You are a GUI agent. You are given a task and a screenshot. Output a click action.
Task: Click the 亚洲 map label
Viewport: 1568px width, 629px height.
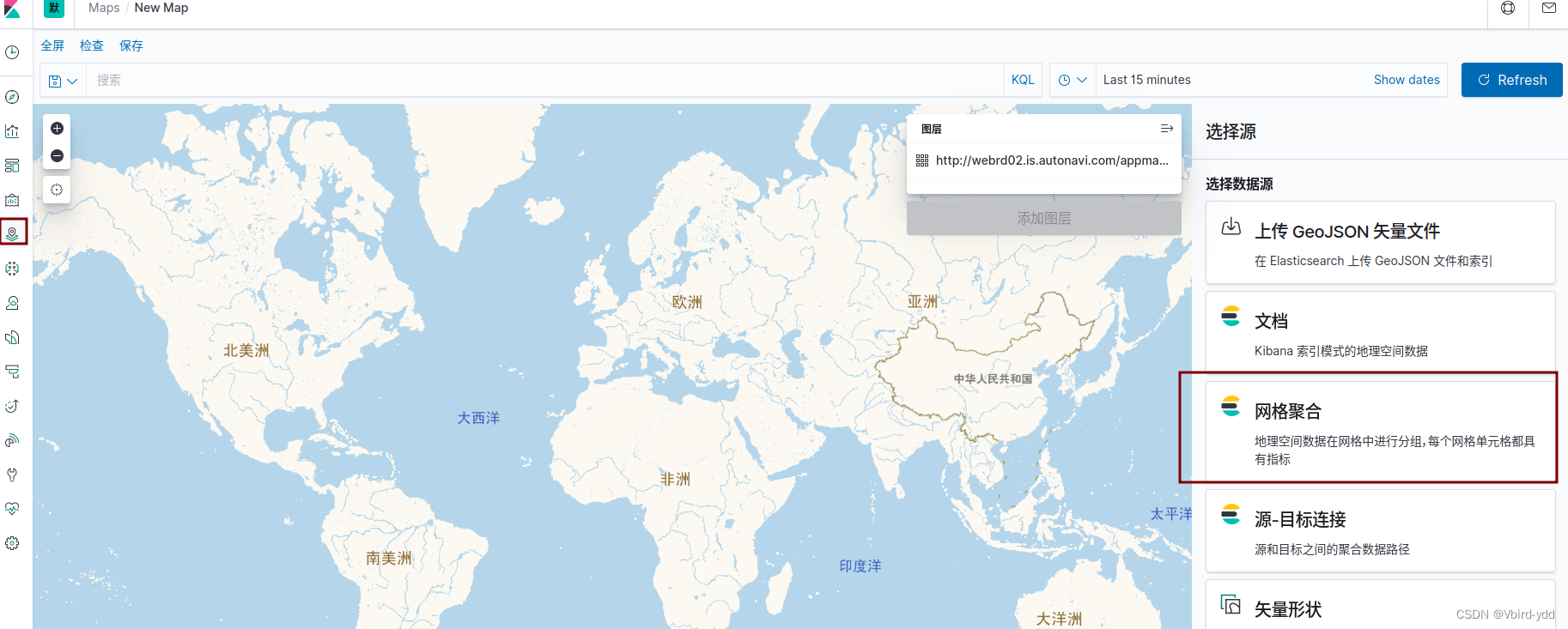(922, 301)
